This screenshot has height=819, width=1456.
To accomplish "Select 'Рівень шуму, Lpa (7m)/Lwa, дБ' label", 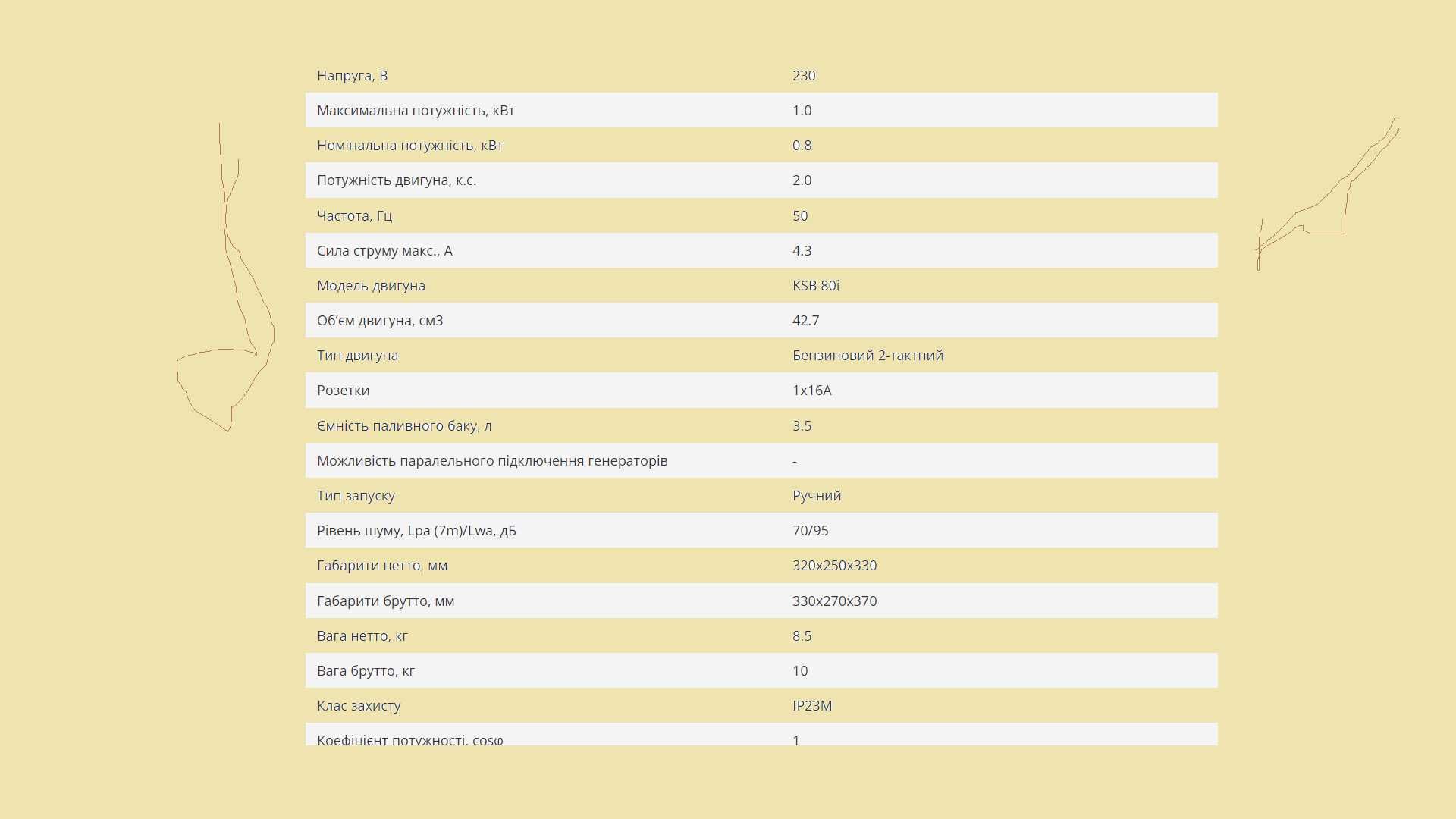I will [416, 531].
